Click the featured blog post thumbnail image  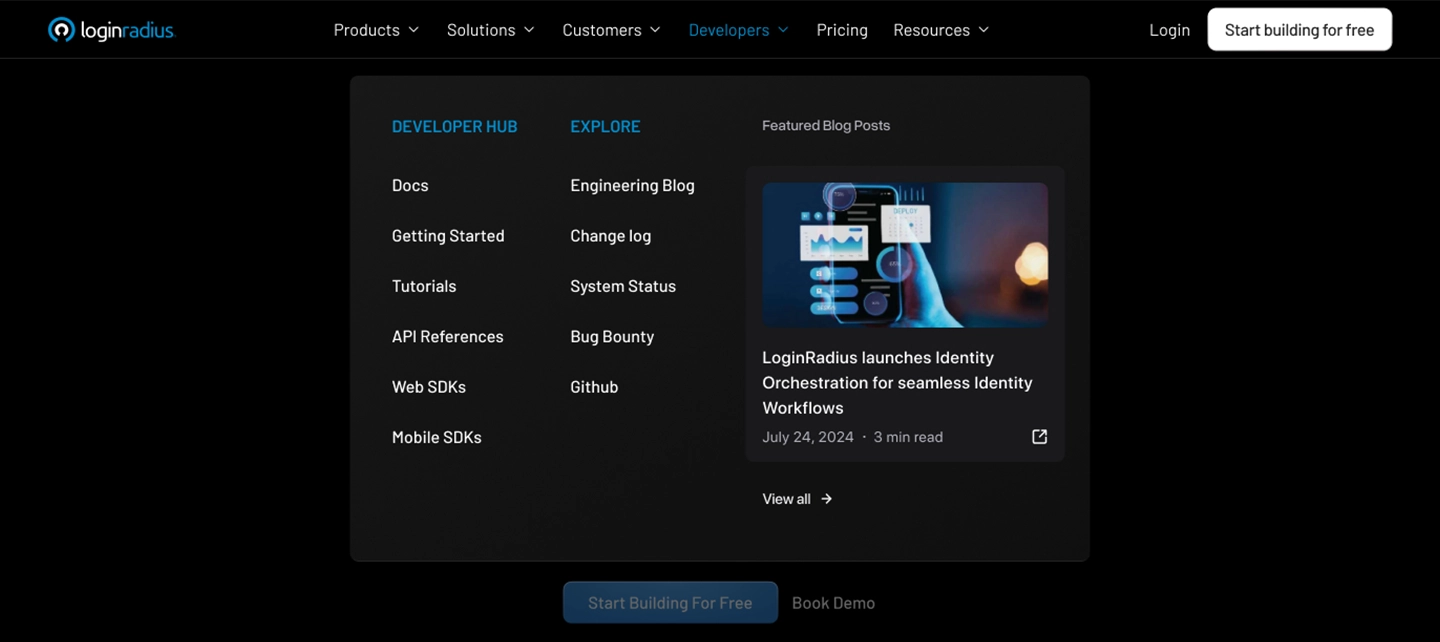[x=904, y=255]
